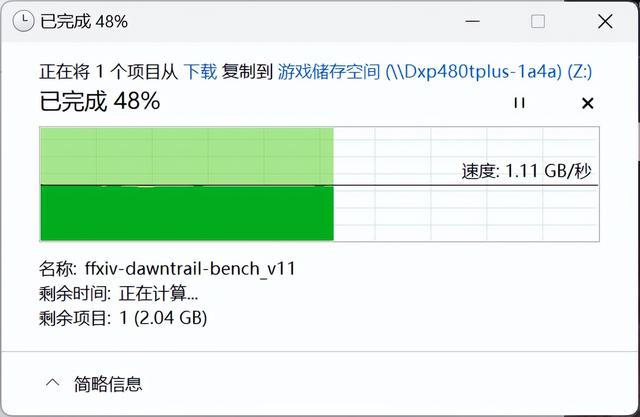Click the 剩余项目 1 (2.04 GB) line
Viewport: 640px width, 417px height.
pyautogui.click(x=123, y=318)
